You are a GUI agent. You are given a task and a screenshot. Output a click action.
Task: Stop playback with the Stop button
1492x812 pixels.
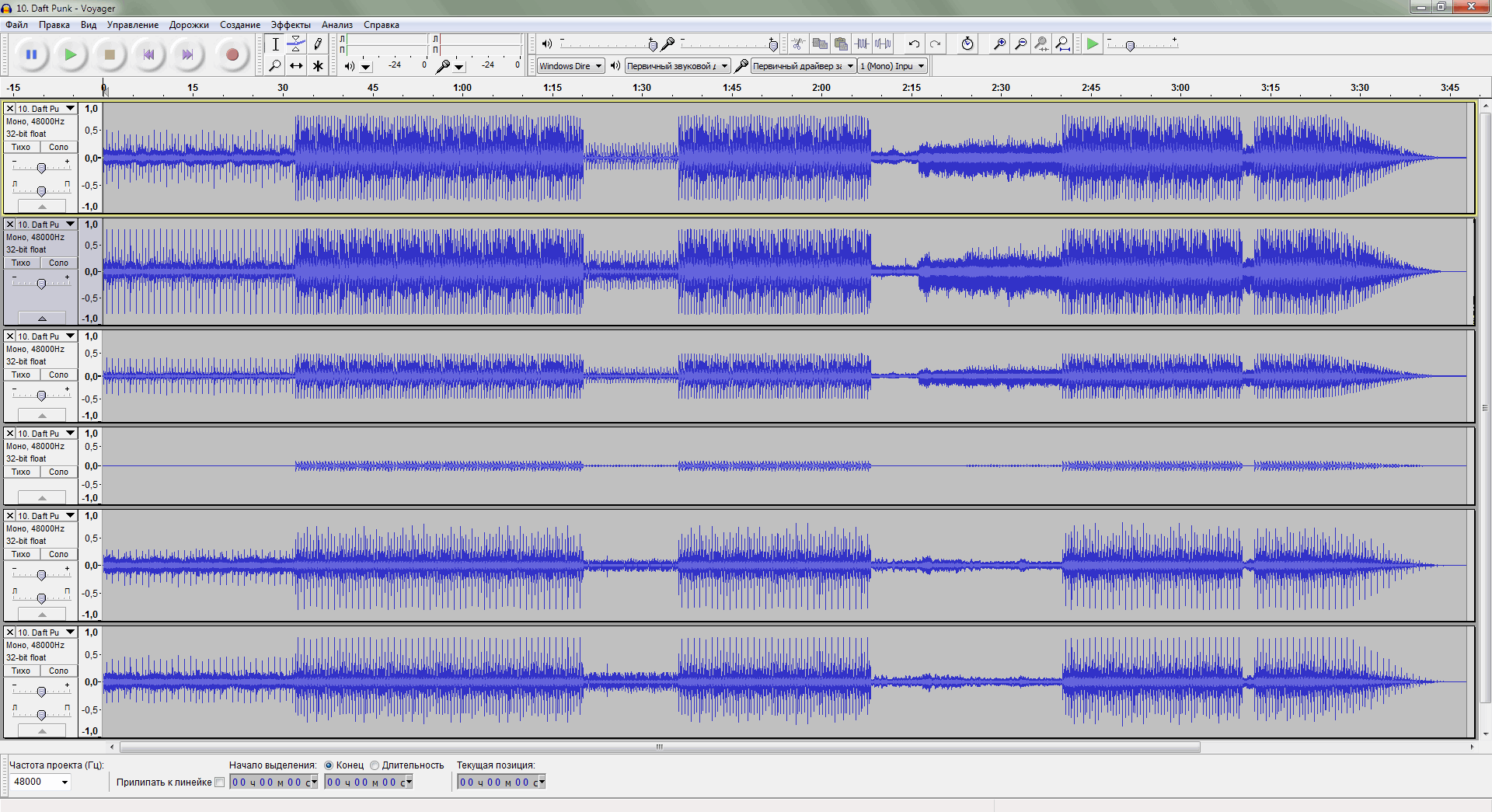pos(110,55)
